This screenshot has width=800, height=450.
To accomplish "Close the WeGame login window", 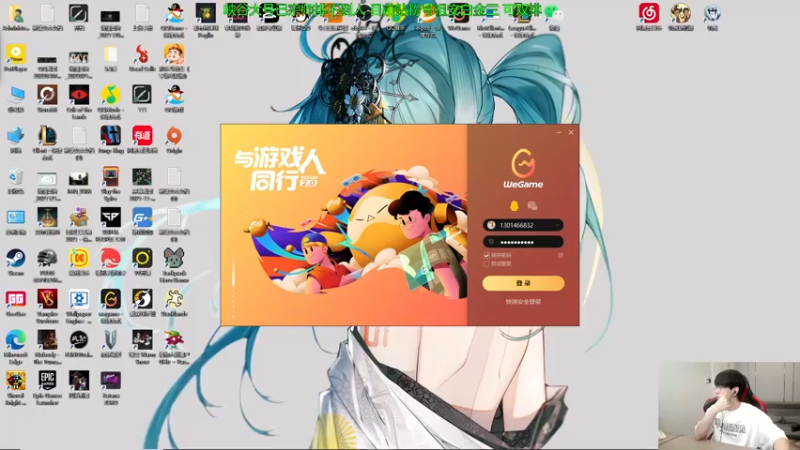I will pos(571,132).
